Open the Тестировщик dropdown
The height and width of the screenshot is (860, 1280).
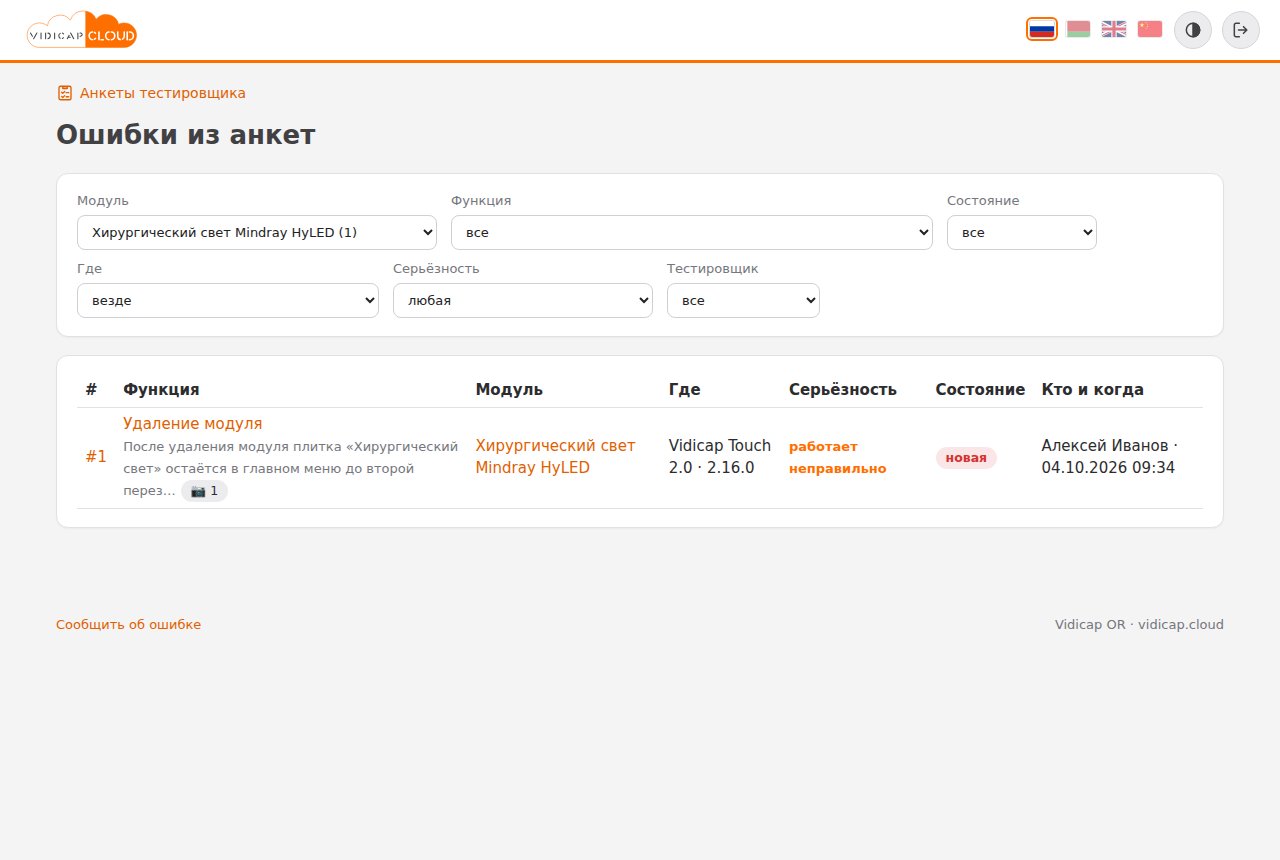743,300
